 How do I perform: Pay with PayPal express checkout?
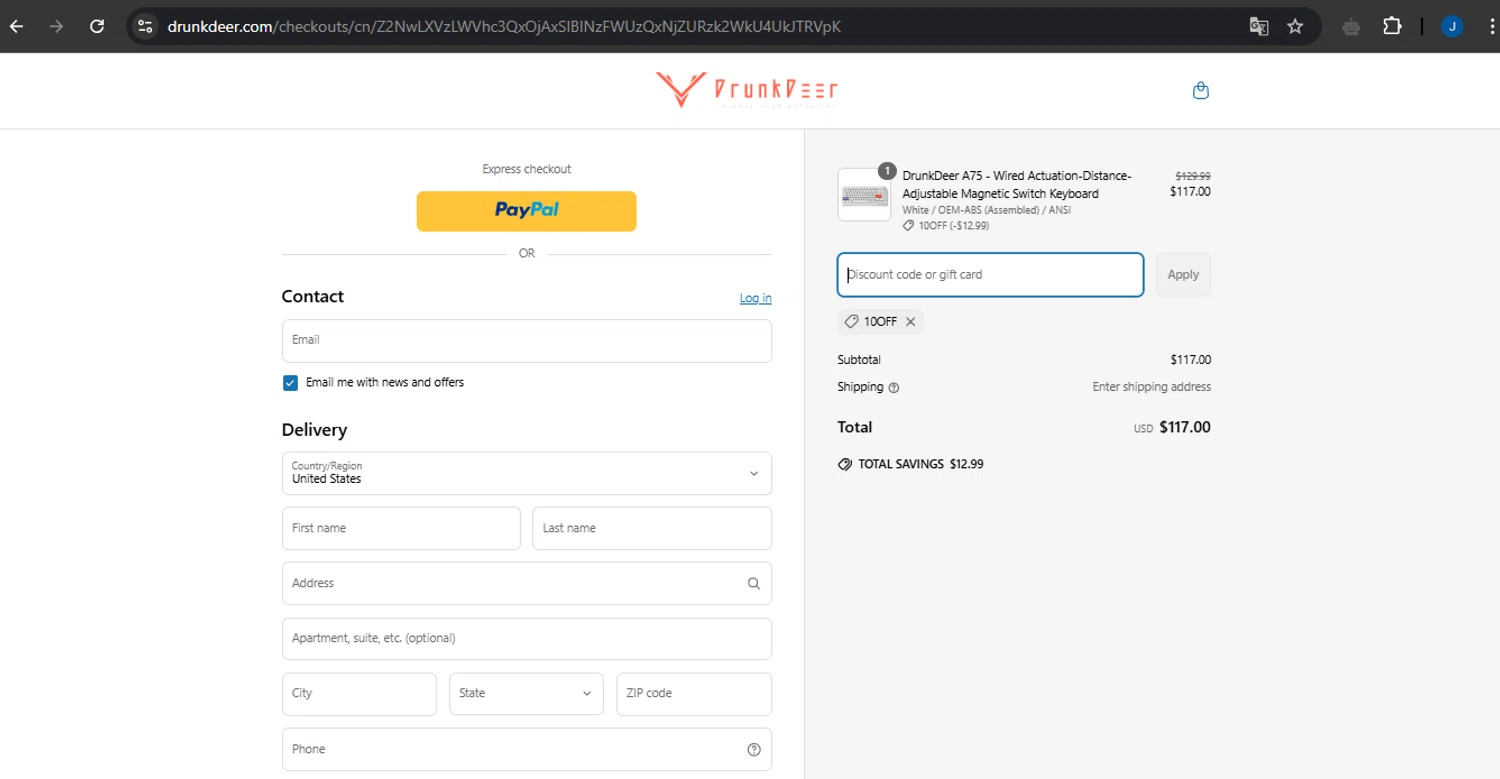click(527, 211)
